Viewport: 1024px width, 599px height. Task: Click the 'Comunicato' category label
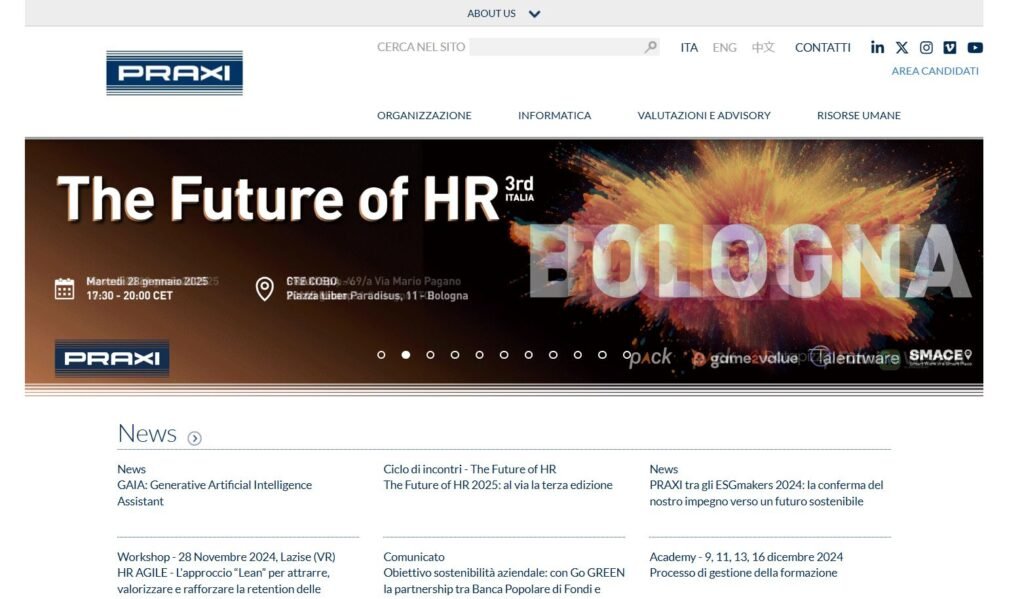(414, 557)
